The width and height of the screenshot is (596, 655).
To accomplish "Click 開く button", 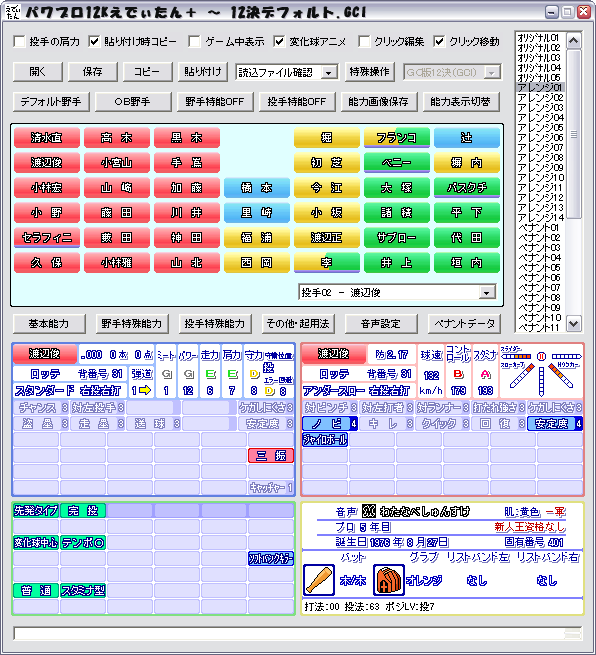I will pos(38,72).
